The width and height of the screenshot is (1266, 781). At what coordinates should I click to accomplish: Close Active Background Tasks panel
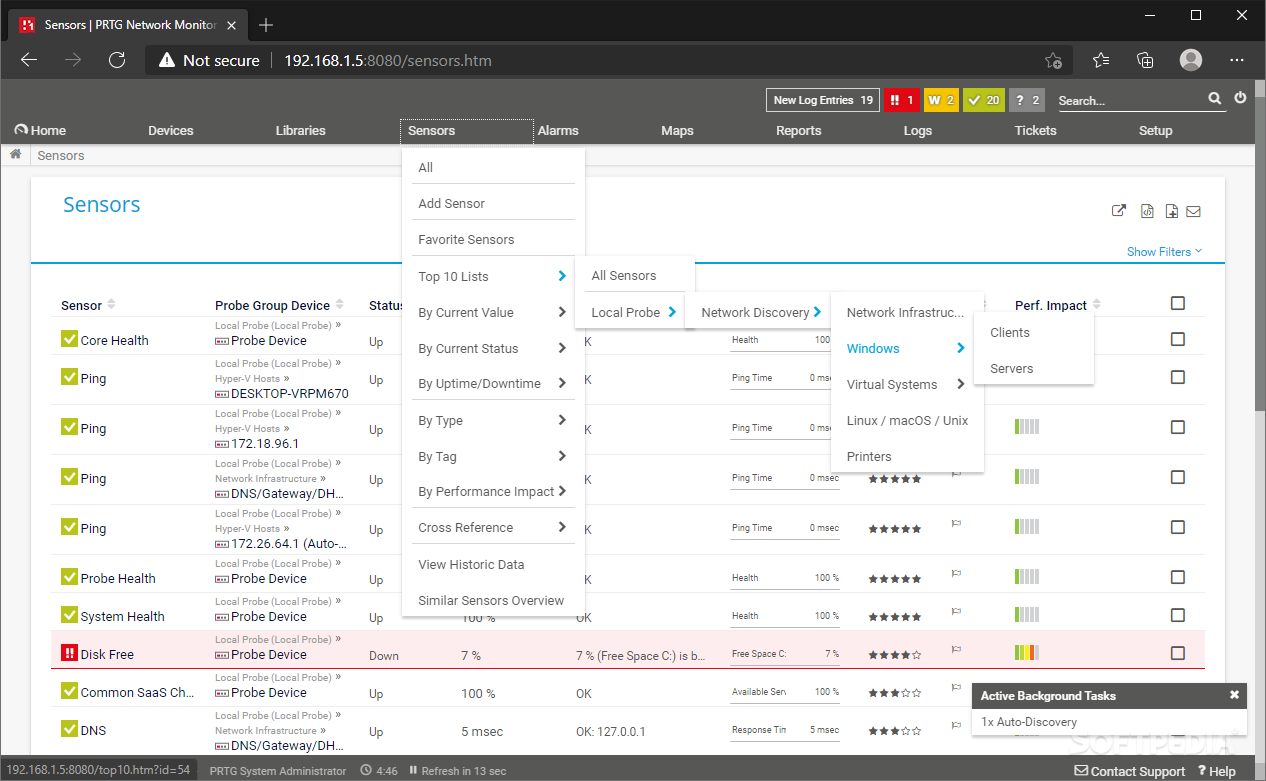[1234, 695]
